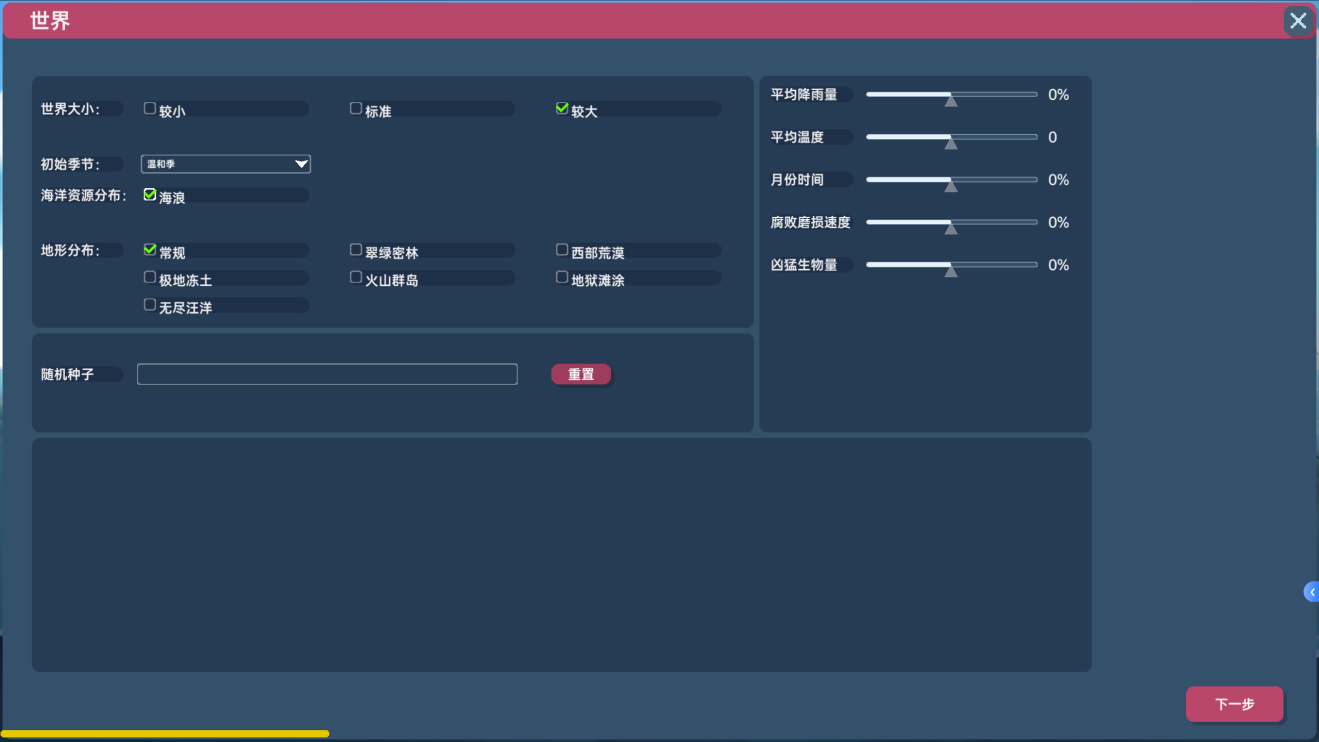Image resolution: width=1319 pixels, height=742 pixels.
Task: Enable the 翠绿密林 terrain checkbox
Action: [356, 250]
